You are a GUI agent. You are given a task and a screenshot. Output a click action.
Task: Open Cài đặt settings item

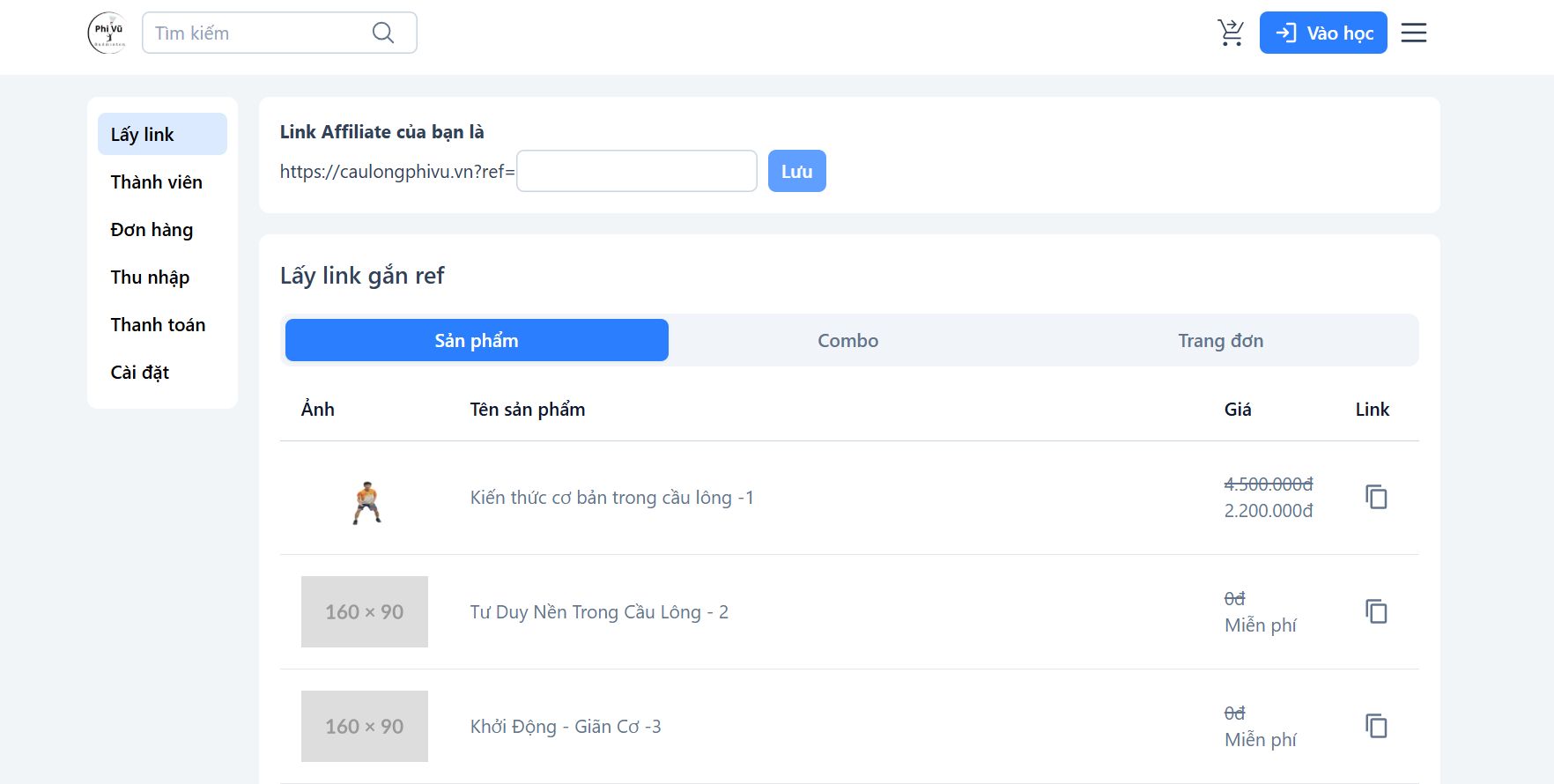click(x=140, y=373)
